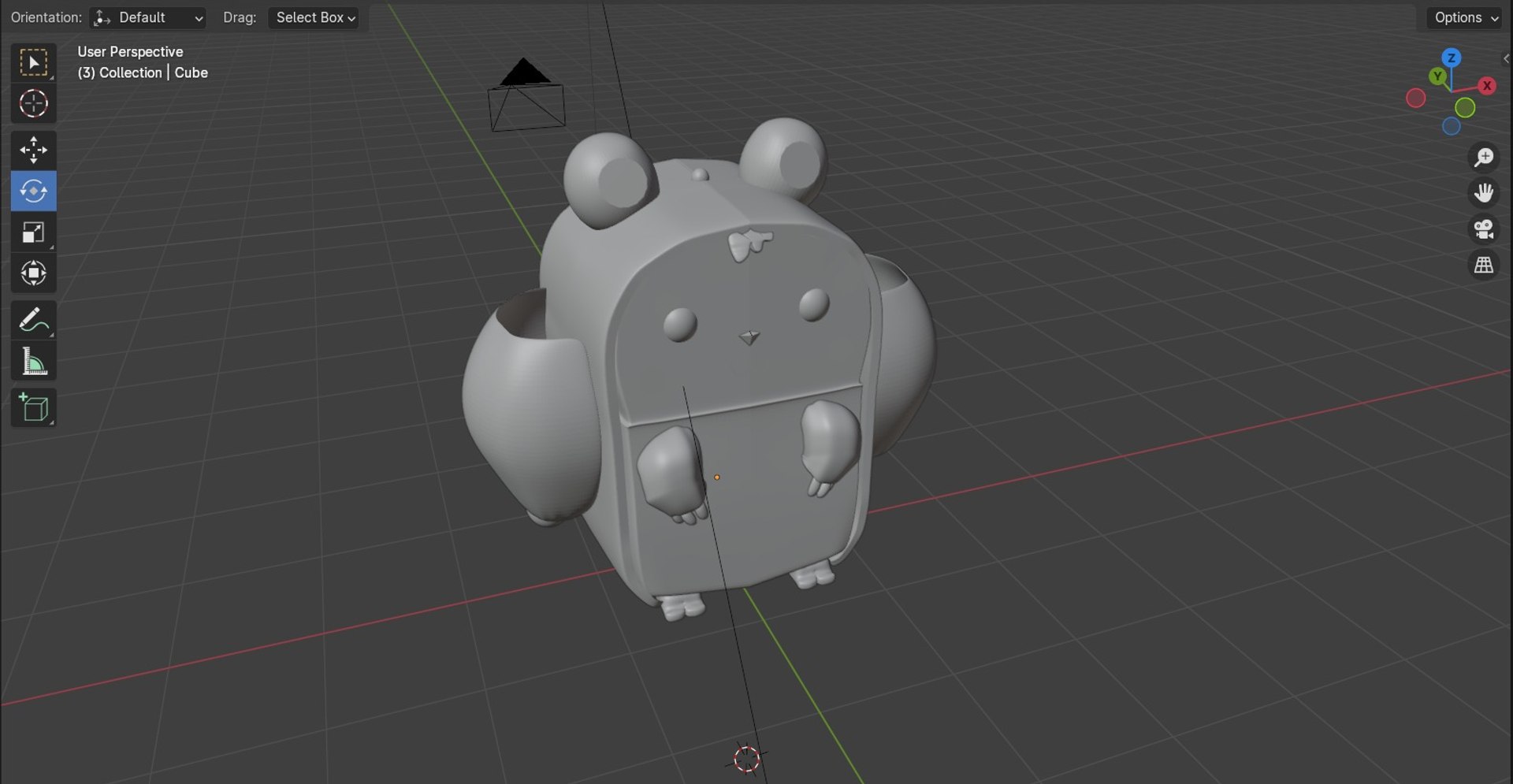Image resolution: width=1513 pixels, height=784 pixels.
Task: Click the zoom magnifier viewport icon
Action: pyautogui.click(x=1484, y=157)
